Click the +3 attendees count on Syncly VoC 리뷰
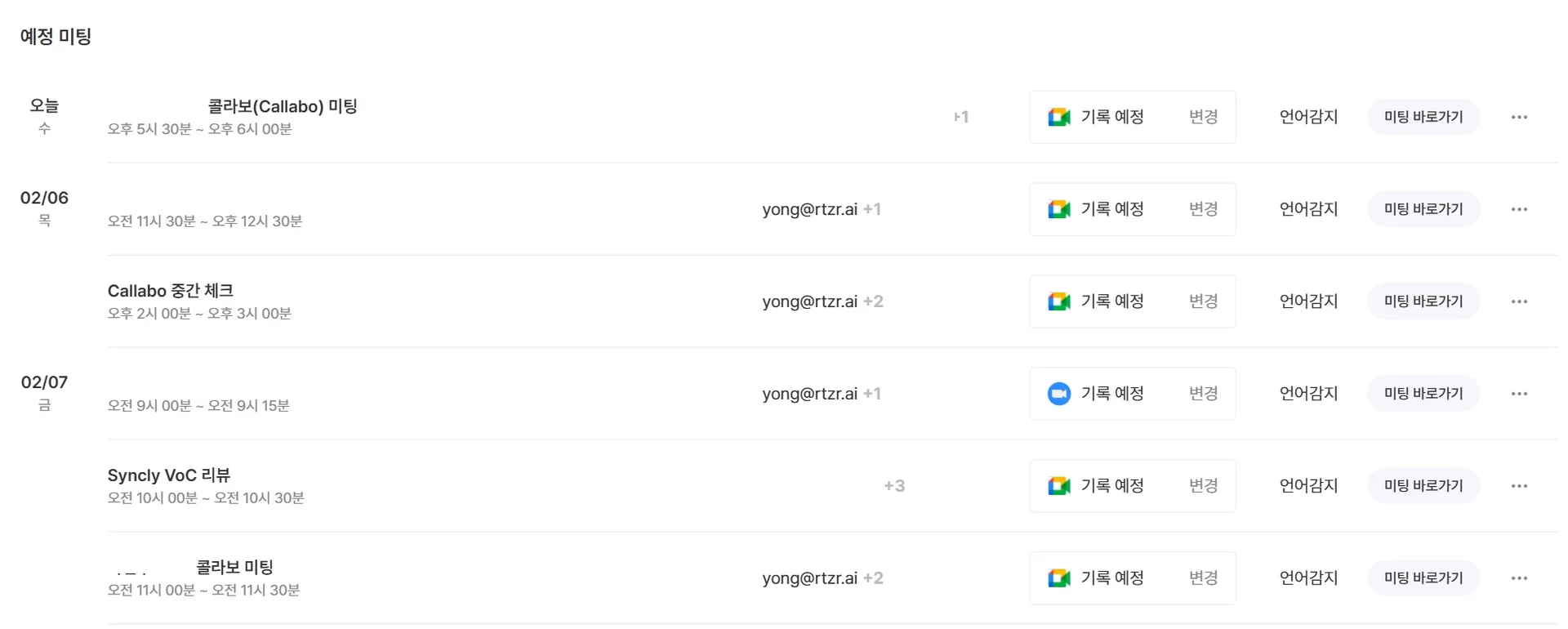This screenshot has height=629, width=1568. pos(894,486)
